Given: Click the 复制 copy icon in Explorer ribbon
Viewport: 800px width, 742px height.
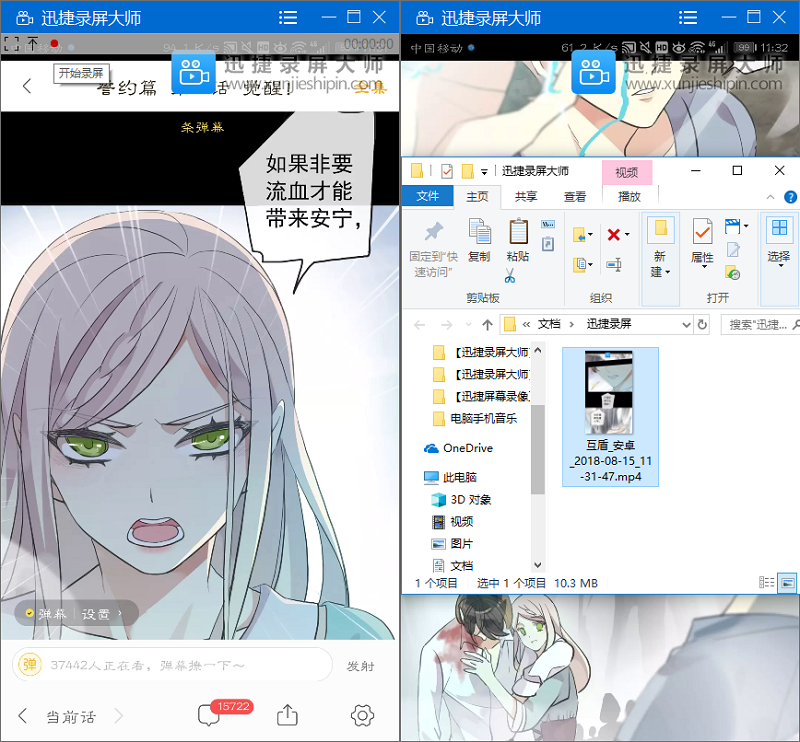Looking at the screenshot, I should (x=480, y=231).
